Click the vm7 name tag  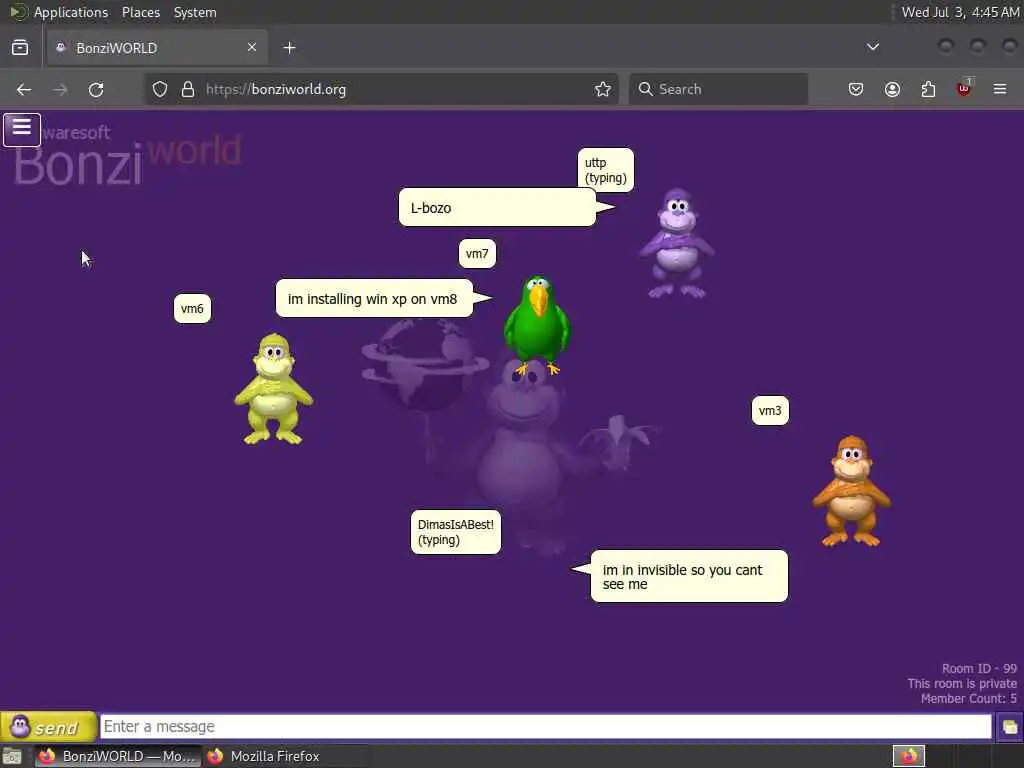click(x=477, y=254)
